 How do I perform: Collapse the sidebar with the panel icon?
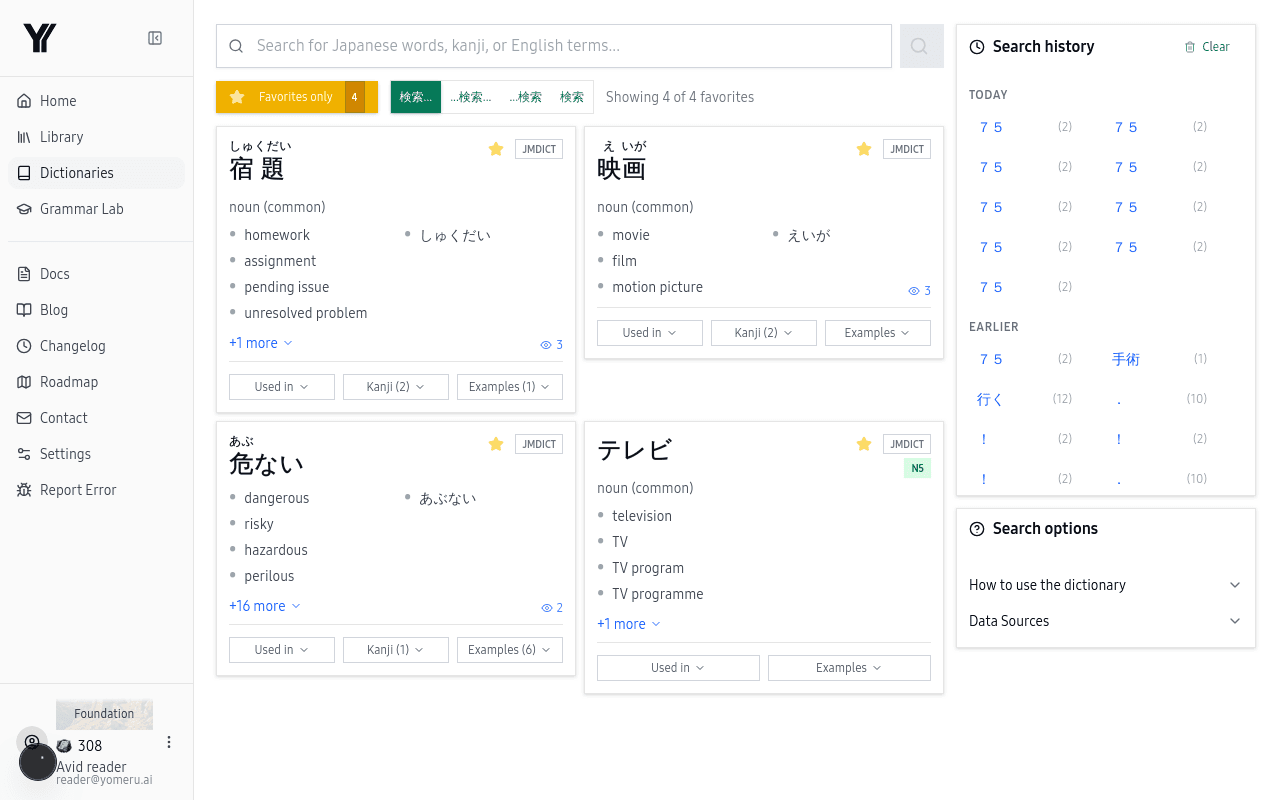pos(155,38)
